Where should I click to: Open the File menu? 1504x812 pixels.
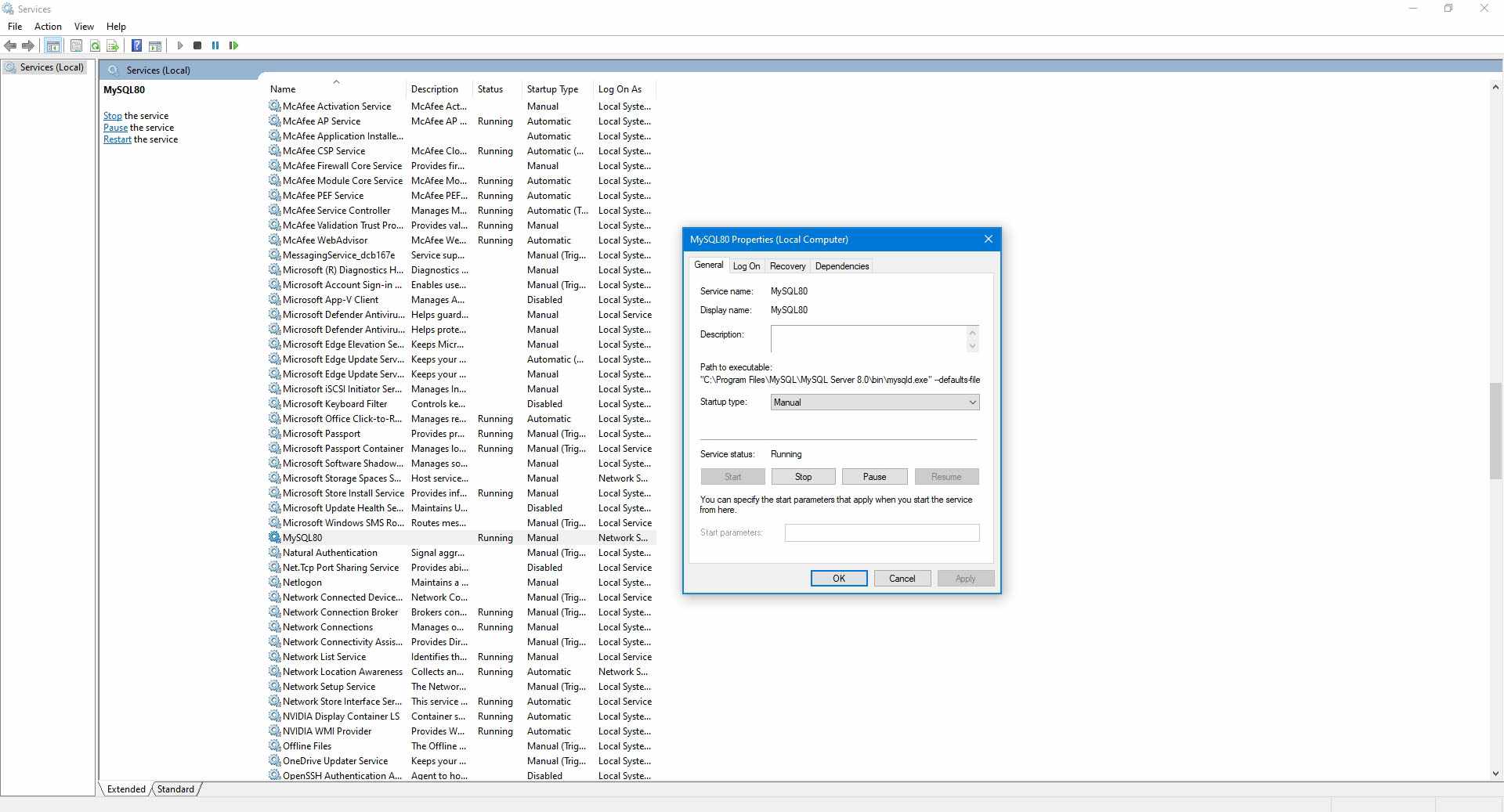15,26
